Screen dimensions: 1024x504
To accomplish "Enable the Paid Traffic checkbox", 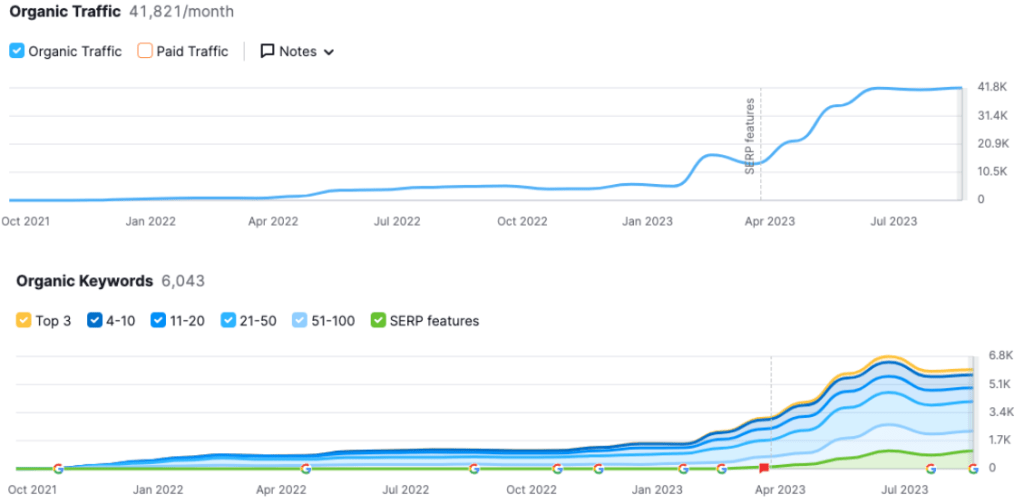I will click(145, 51).
